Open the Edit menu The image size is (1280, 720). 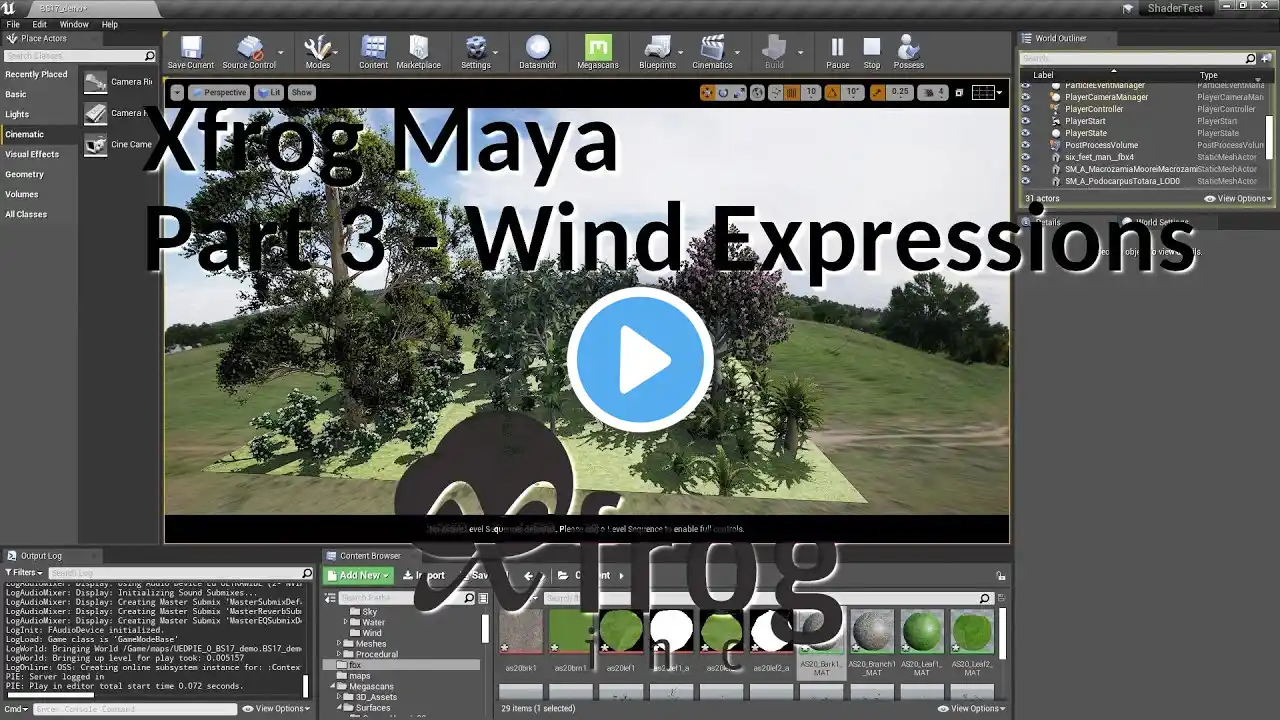pos(40,24)
